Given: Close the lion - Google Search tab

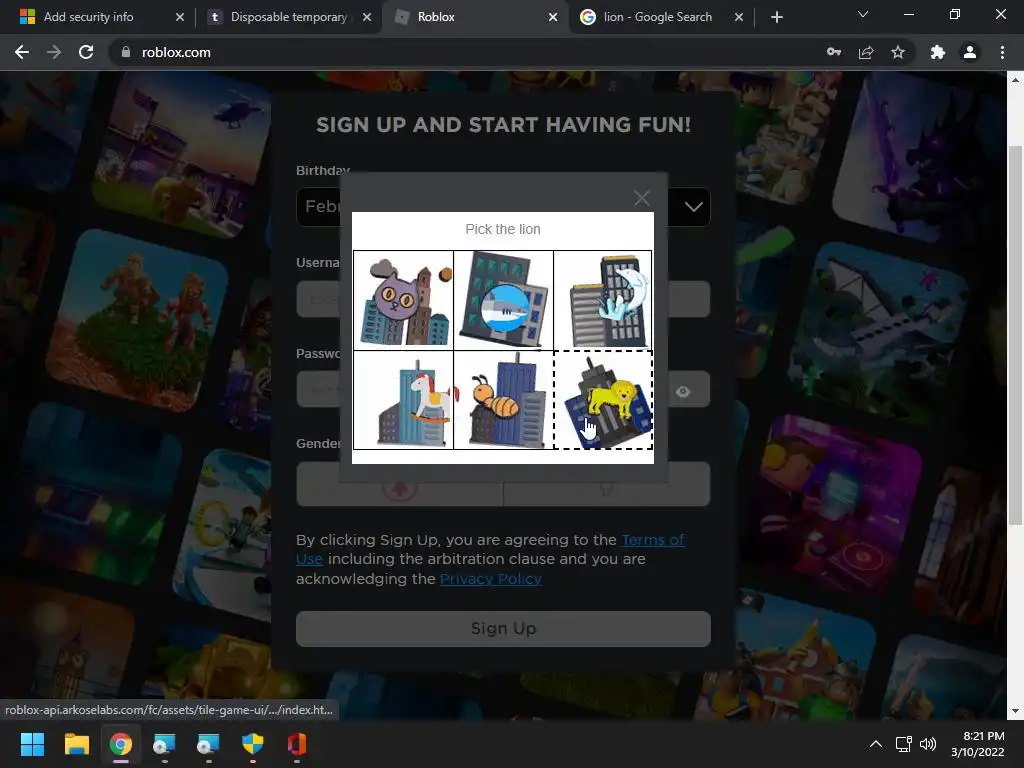Looking at the screenshot, I should click(x=739, y=17).
